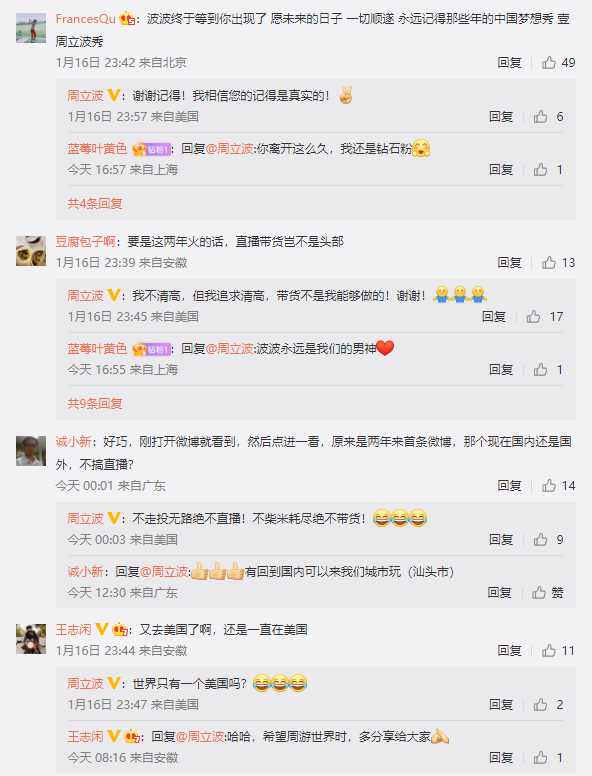Open FrancesQu's profile avatar
Viewport: 592px width, 776px height.
(31, 28)
